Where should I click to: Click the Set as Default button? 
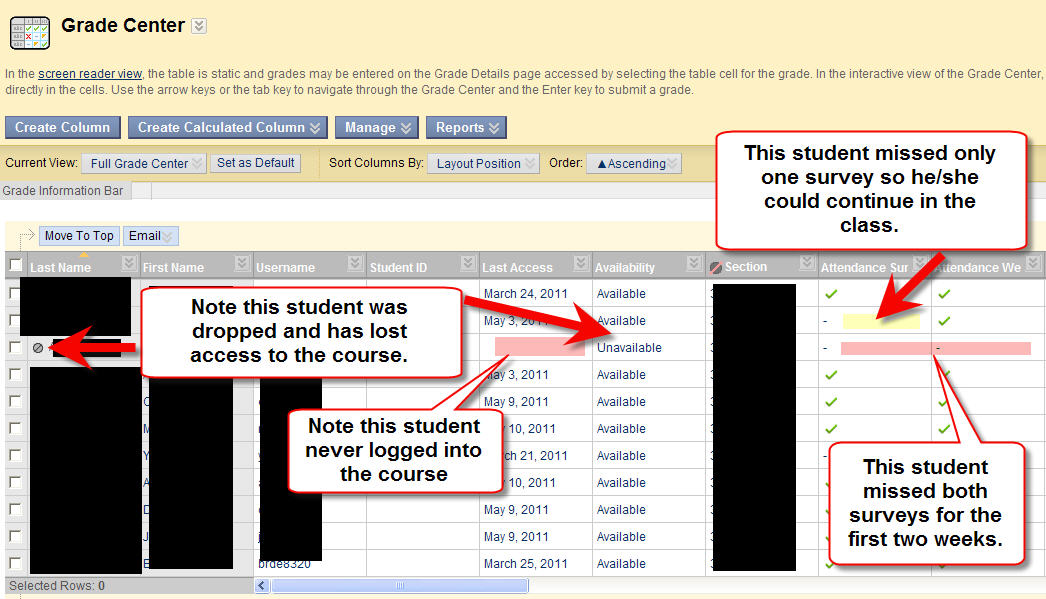coord(255,163)
